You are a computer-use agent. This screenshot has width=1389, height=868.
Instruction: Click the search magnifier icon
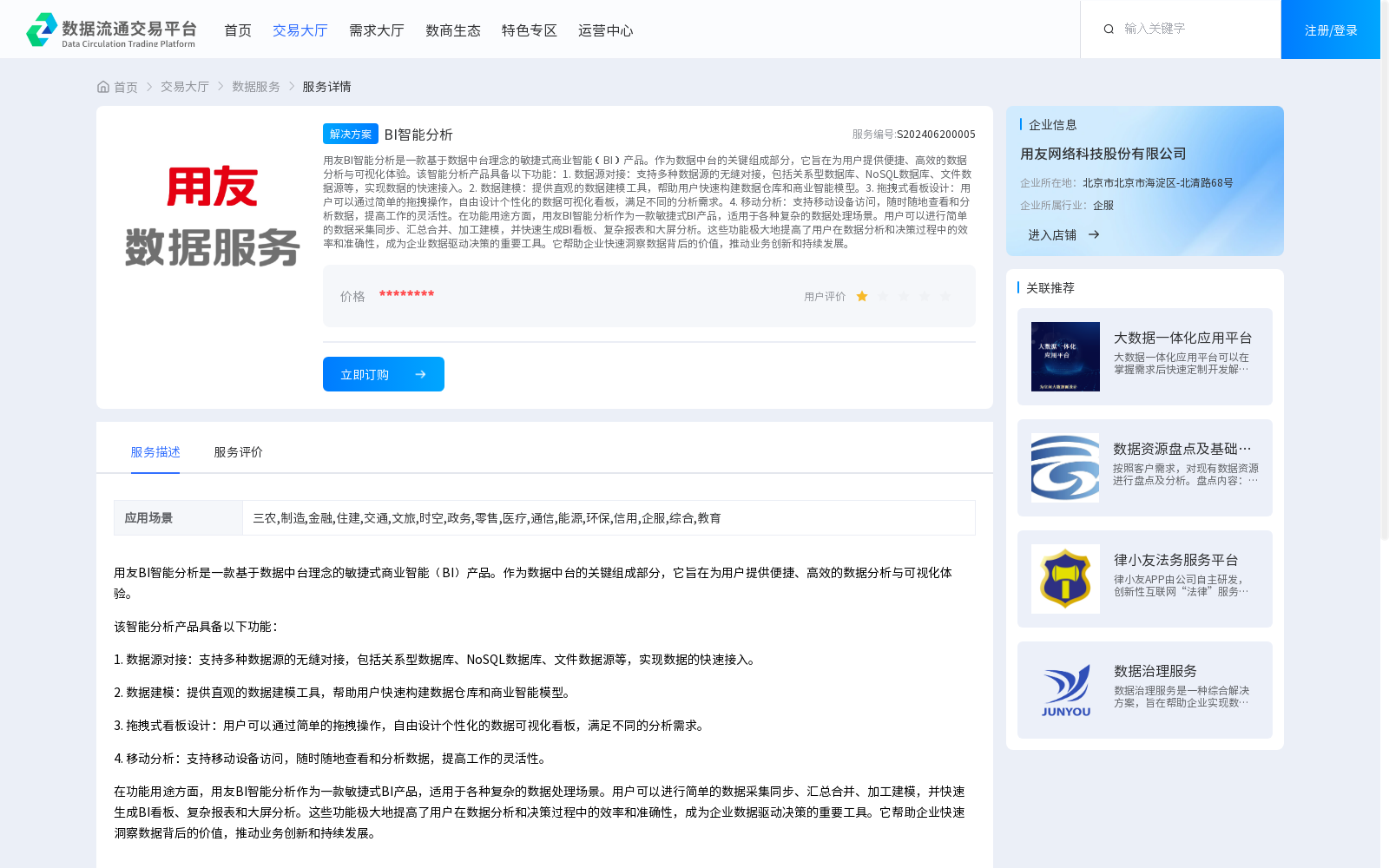pos(1109,29)
